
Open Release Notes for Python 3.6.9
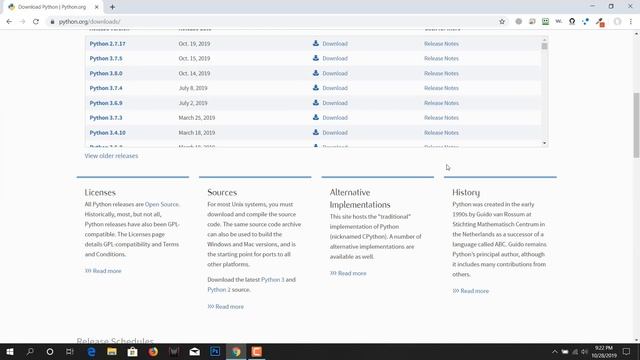coord(441,103)
